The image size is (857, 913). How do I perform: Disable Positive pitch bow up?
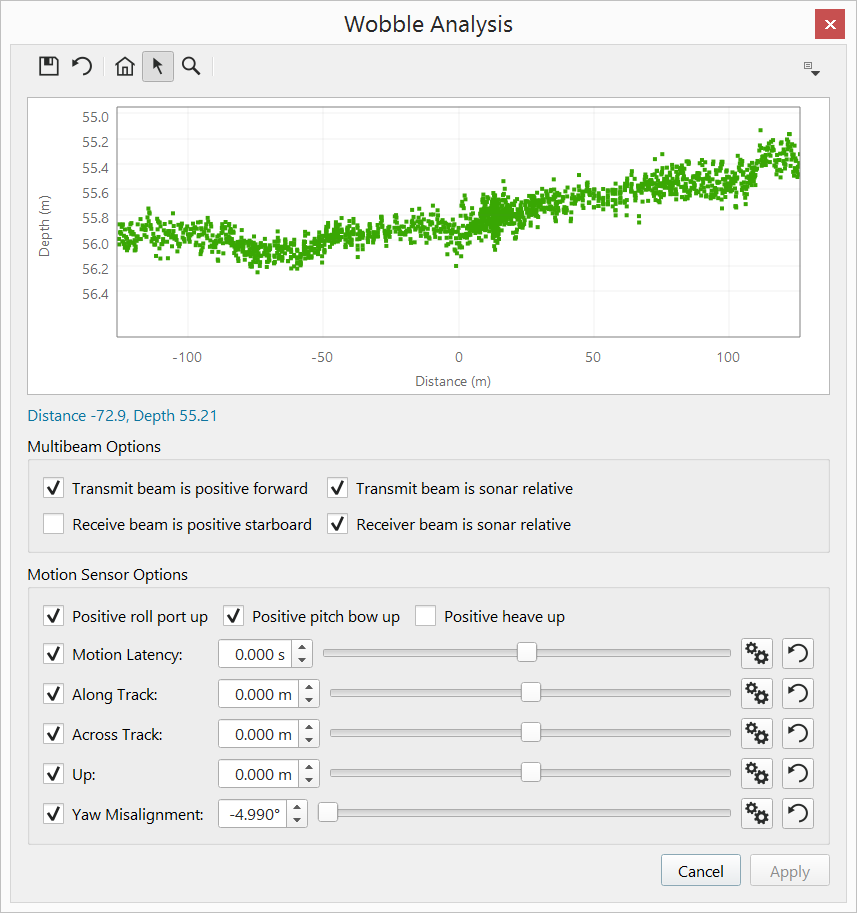233,616
